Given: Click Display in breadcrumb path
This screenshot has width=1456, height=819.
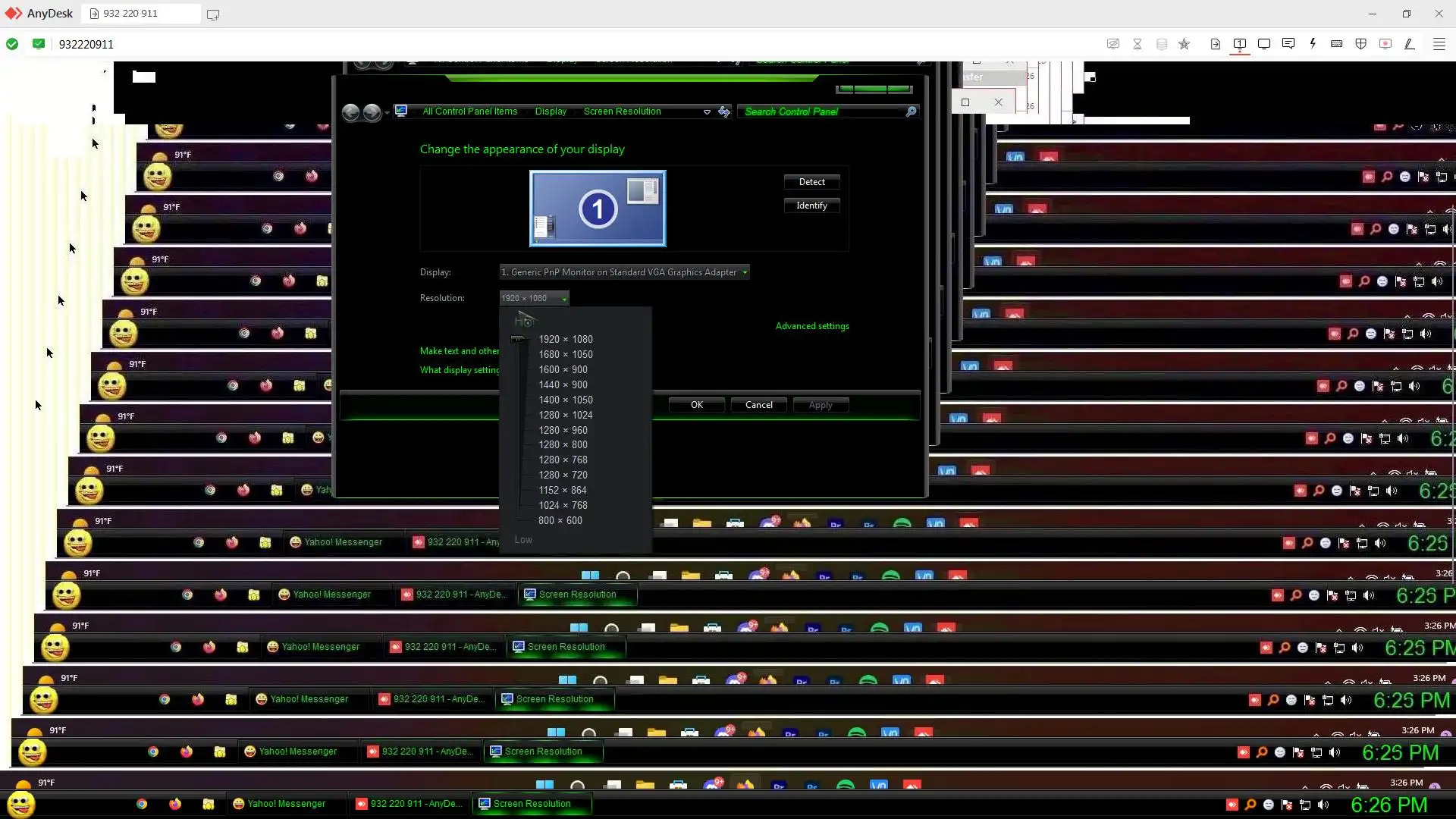Looking at the screenshot, I should point(551,111).
